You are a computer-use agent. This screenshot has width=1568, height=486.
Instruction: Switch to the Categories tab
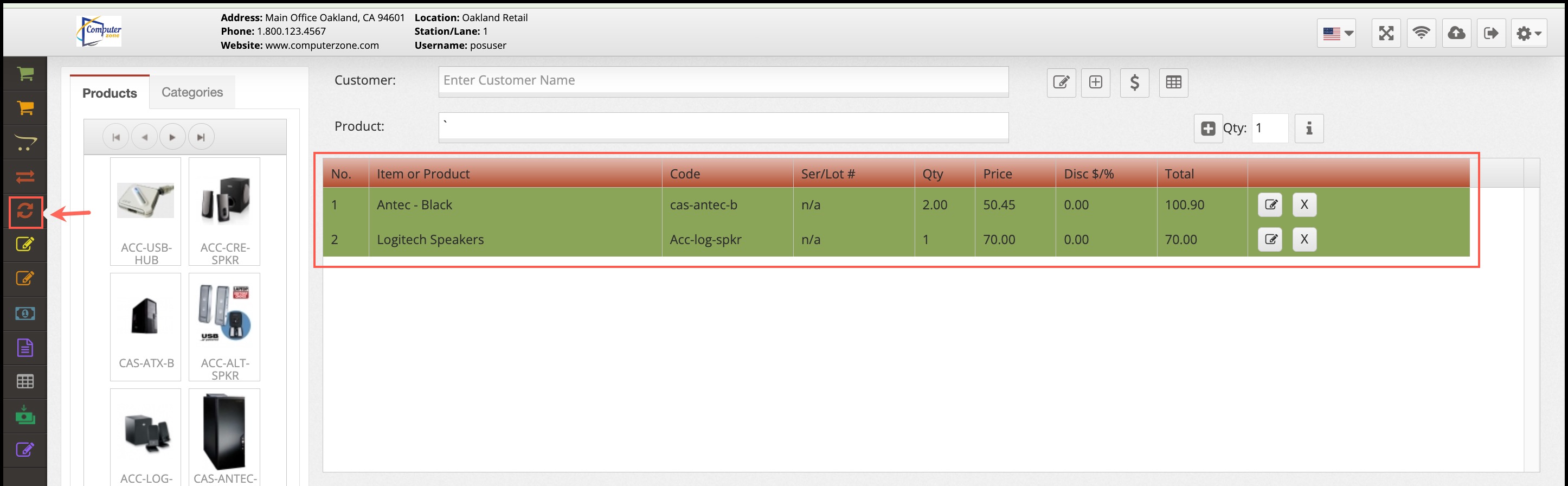192,92
